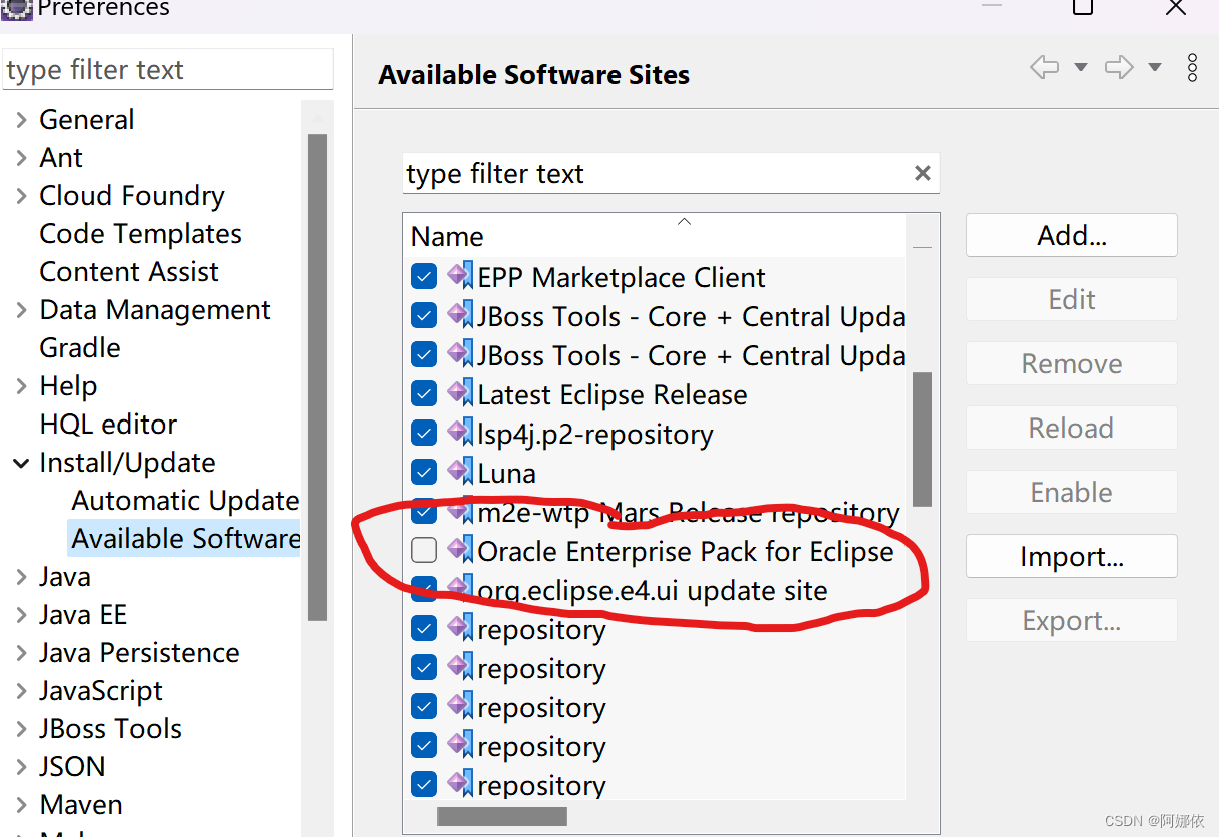1220x838 pixels.
Task: Click the Import... button
Action: click(x=1072, y=556)
